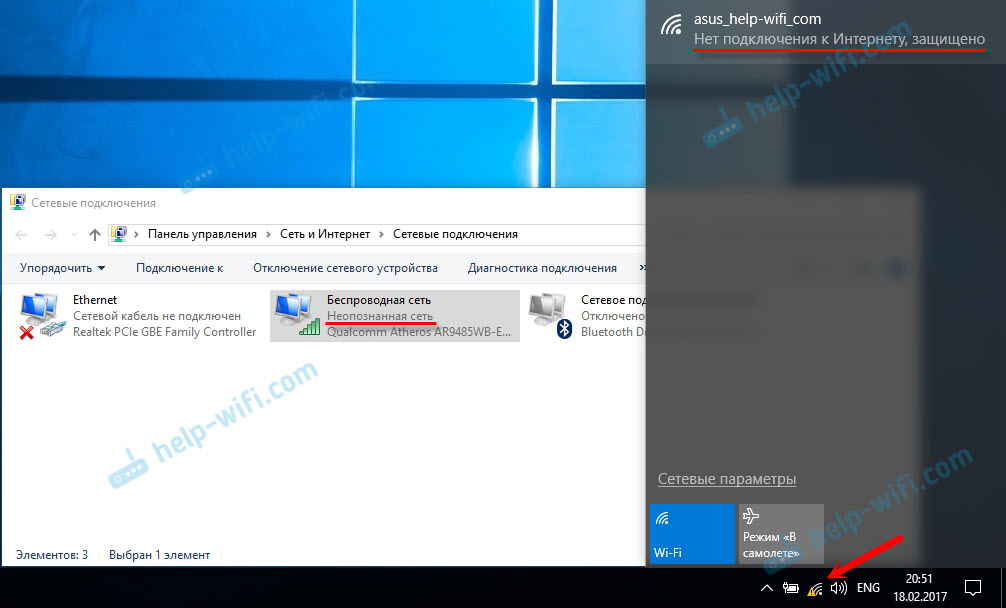Click Отключение сетевого устройства command

(x=345, y=268)
